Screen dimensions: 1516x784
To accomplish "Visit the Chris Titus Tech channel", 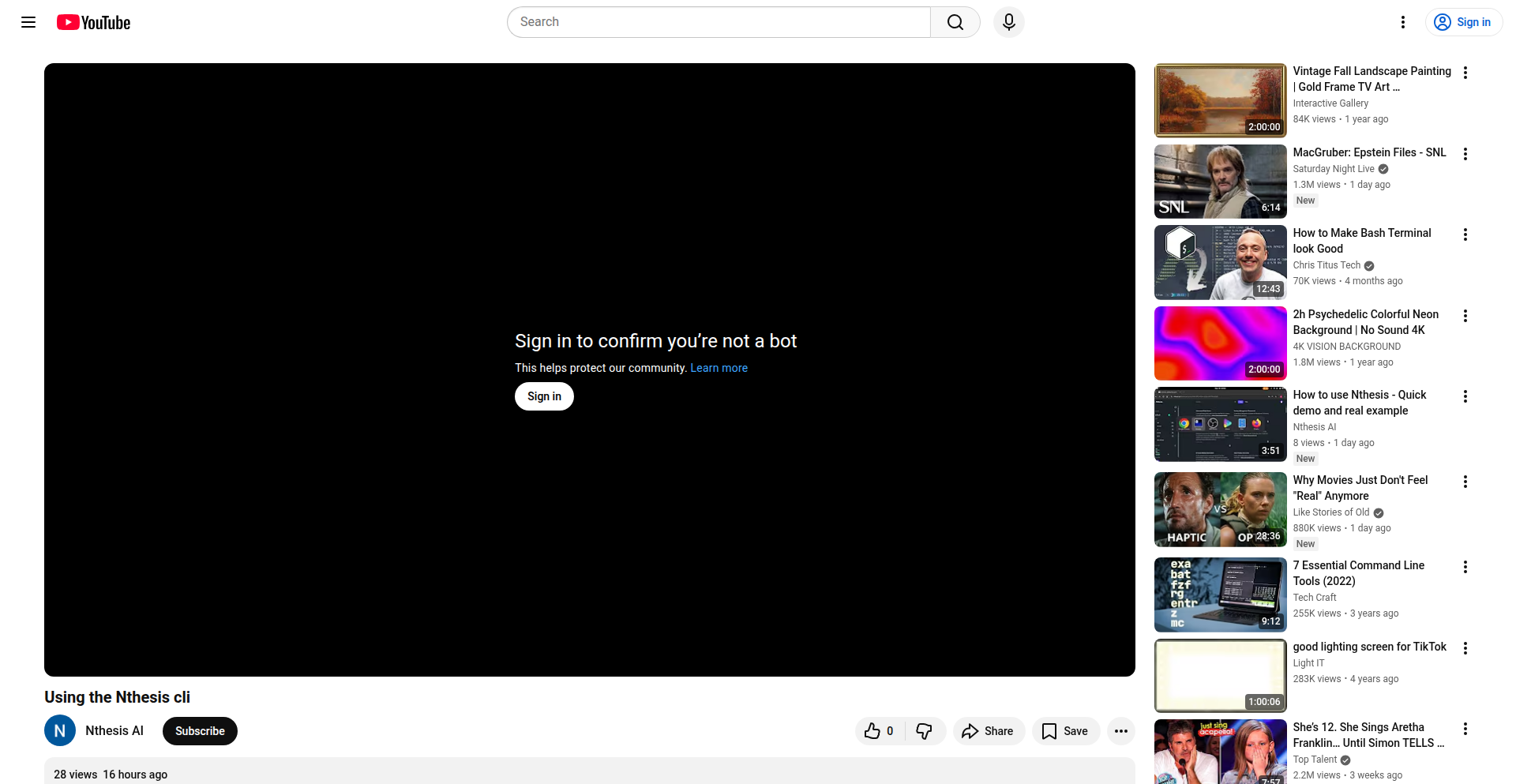I will pyautogui.click(x=1326, y=265).
